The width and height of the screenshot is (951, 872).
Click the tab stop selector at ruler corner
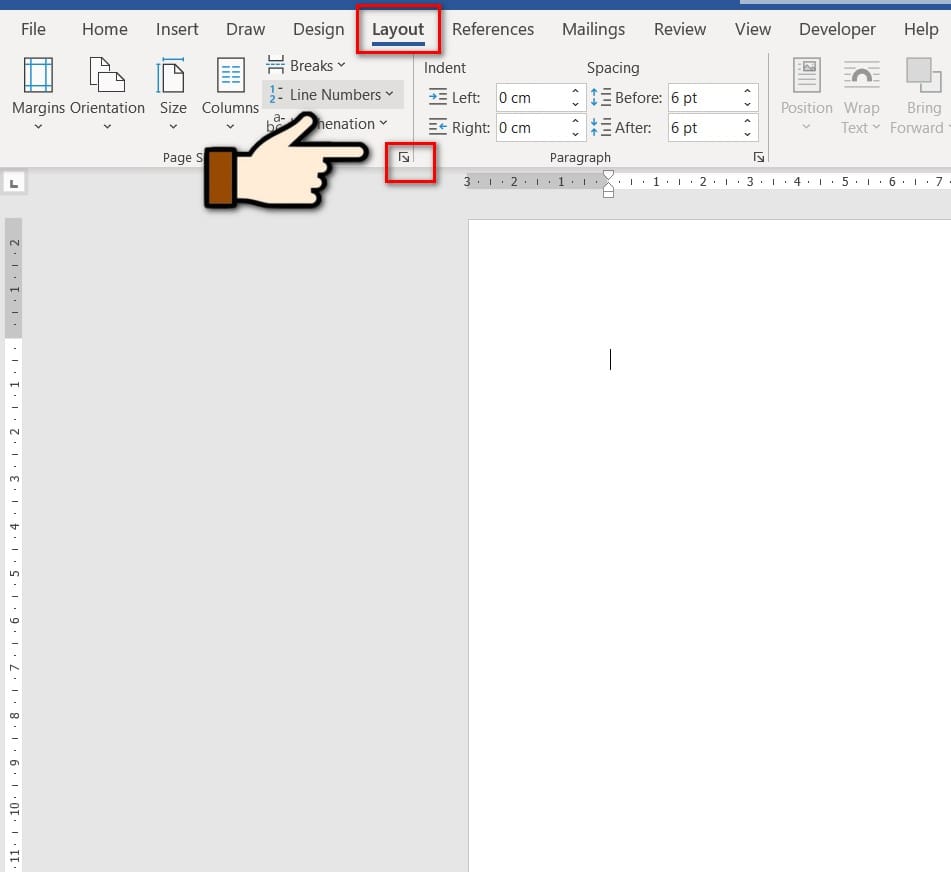tap(14, 183)
